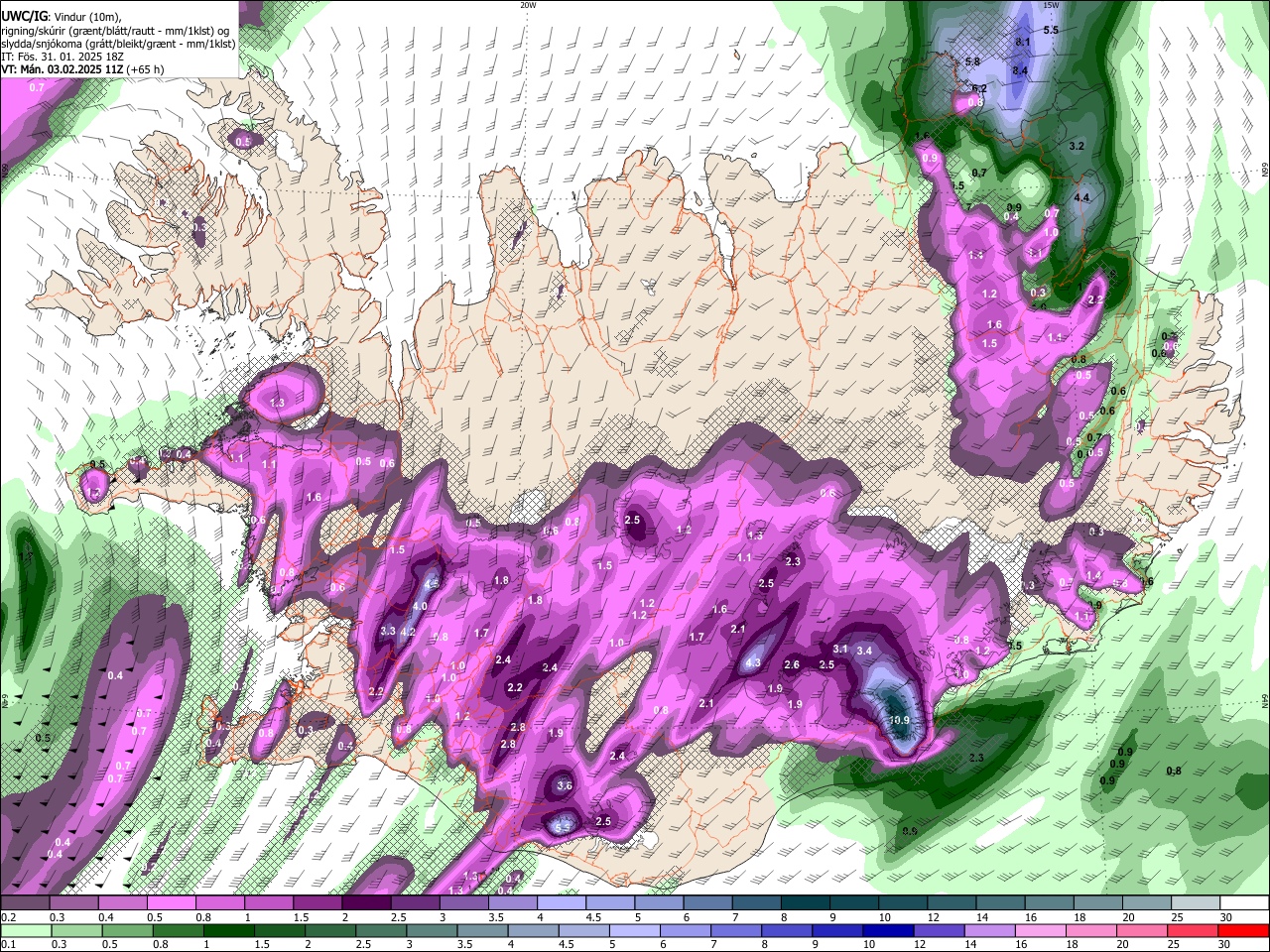Click the '0.2' label in the upper legend row

[8, 917]
